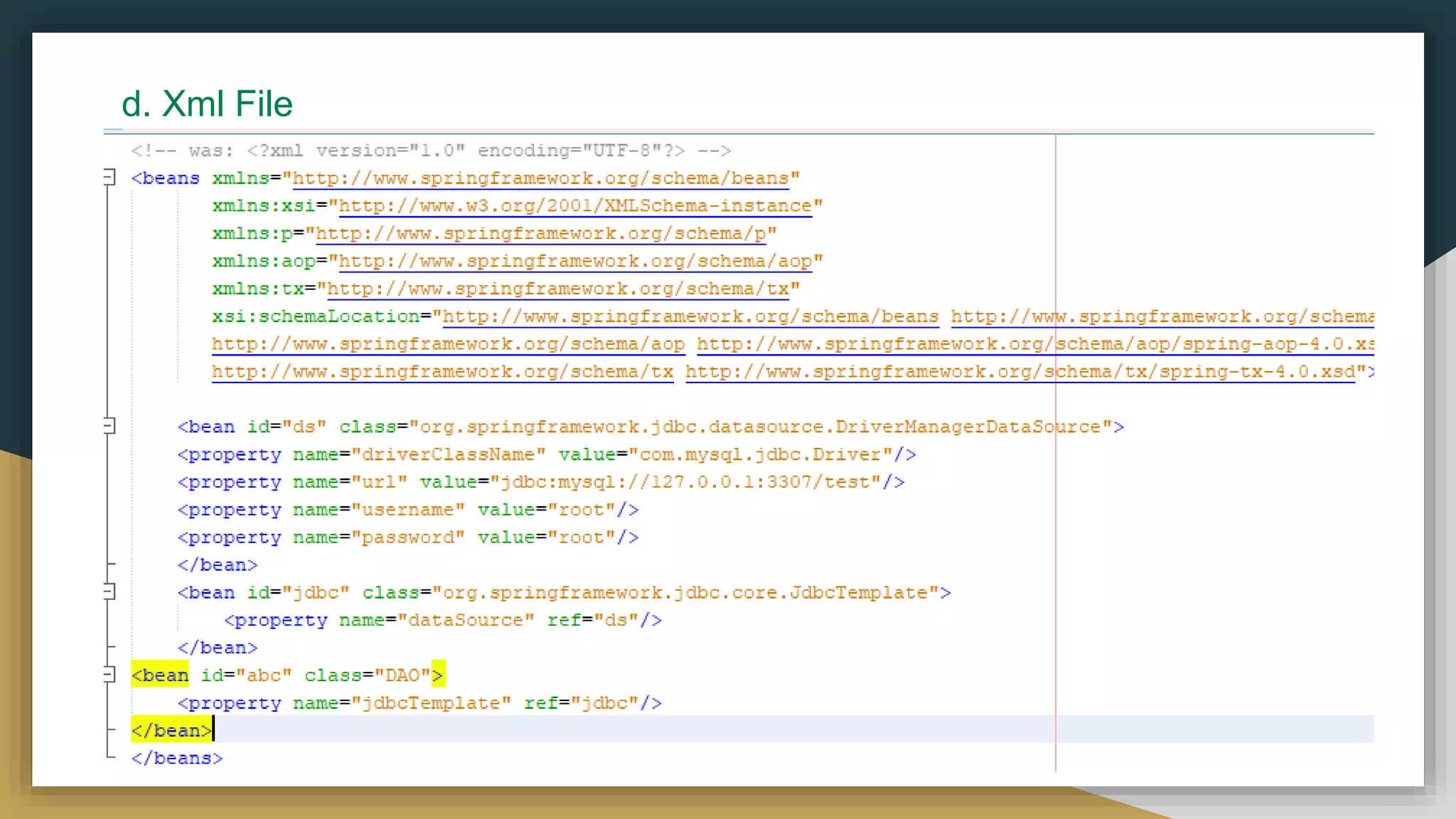
Task: Collapse the bean id="jdbc" fold marker
Action: click(109, 591)
